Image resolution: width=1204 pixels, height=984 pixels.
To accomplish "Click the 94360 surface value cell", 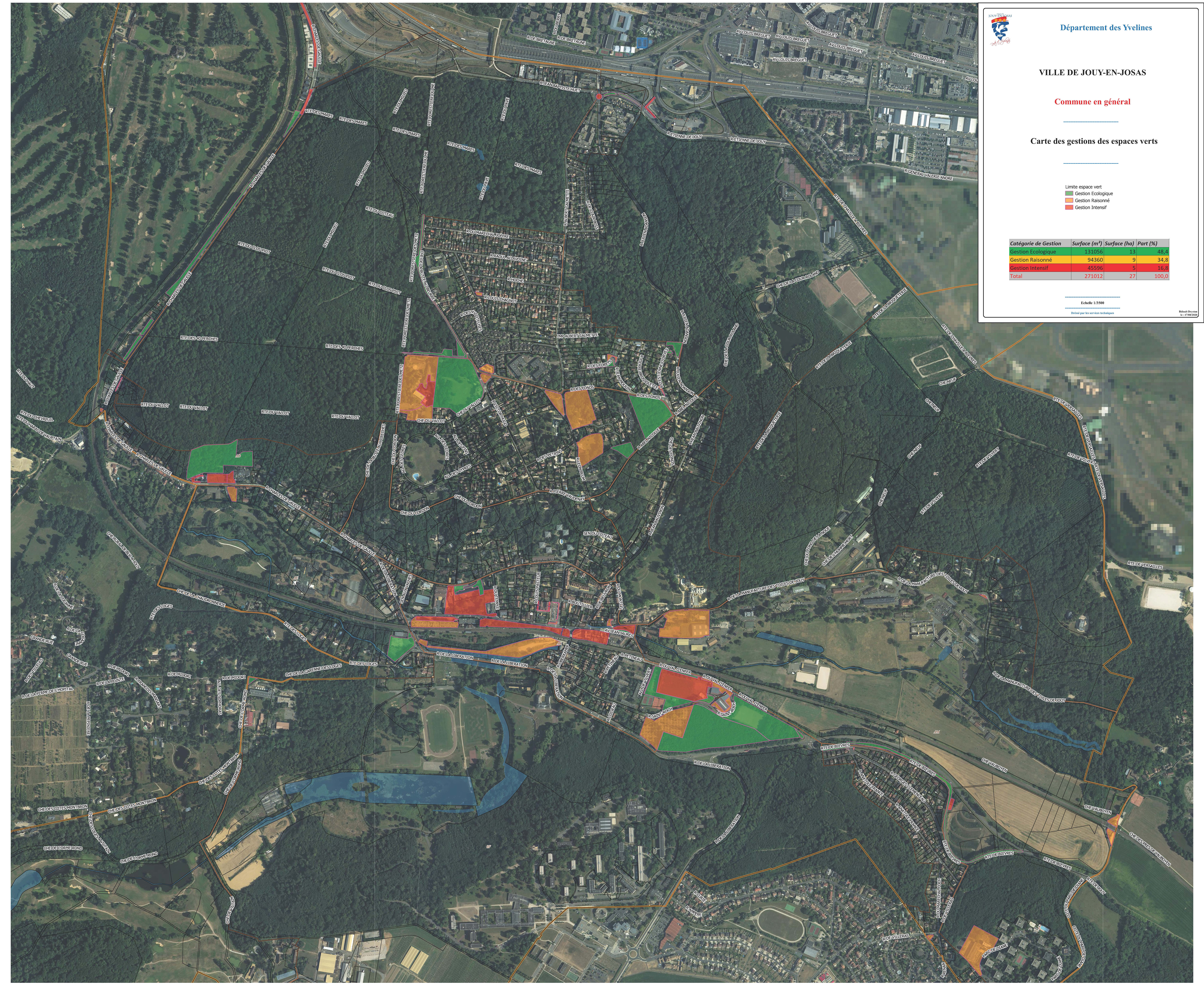I will click(1087, 260).
